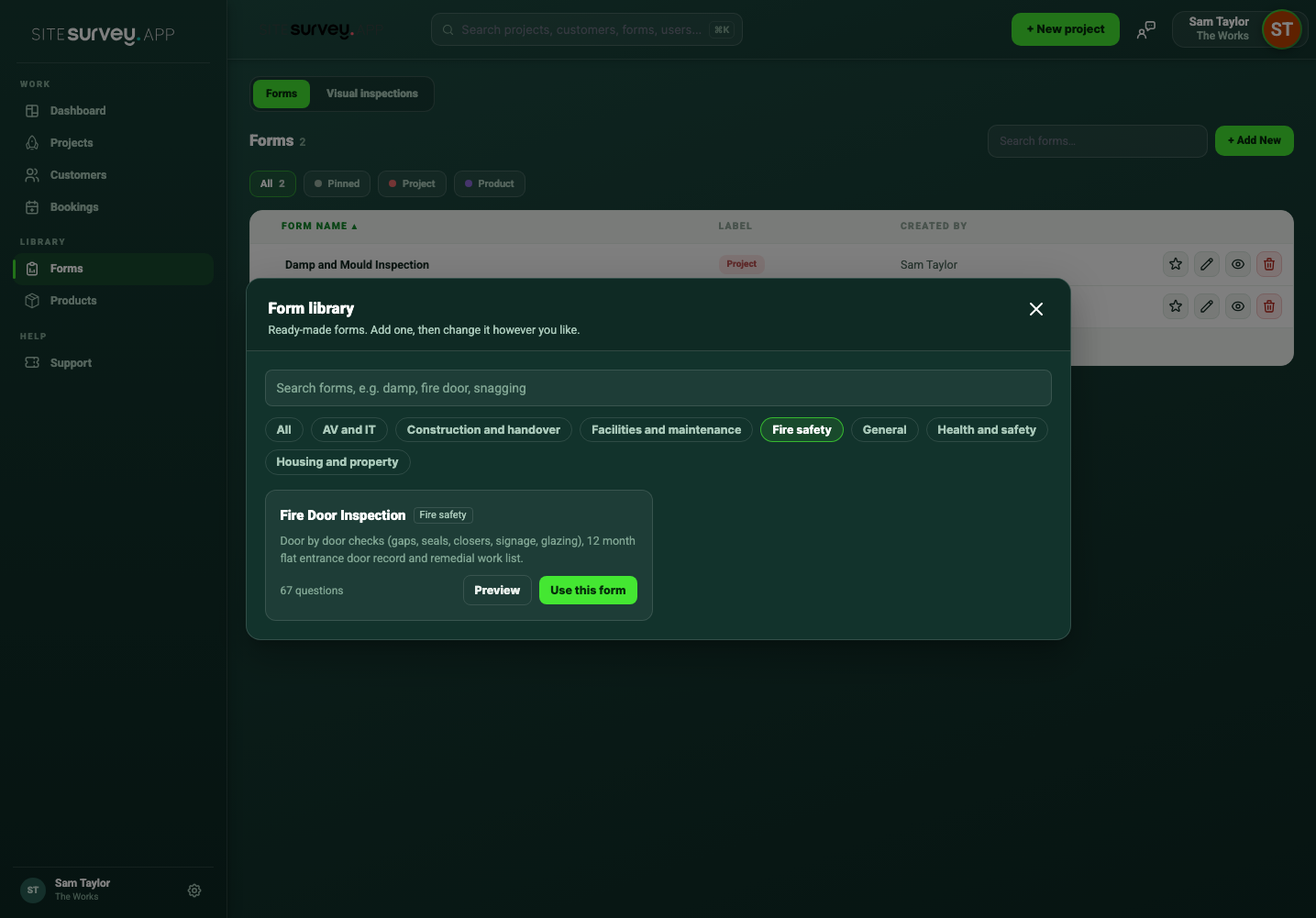This screenshot has width=1316, height=918.
Task: Open Dashboard in the sidebar
Action: click(x=113, y=111)
